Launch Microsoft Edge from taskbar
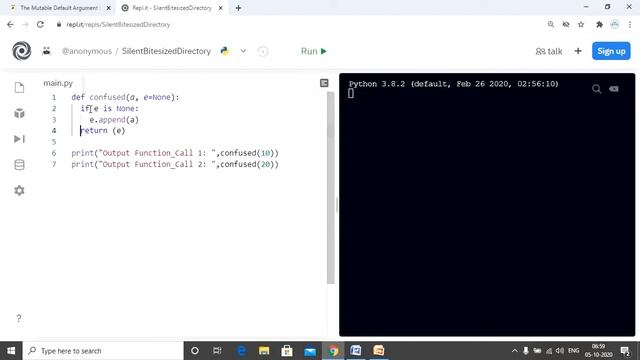640x360 pixels. coord(242,351)
